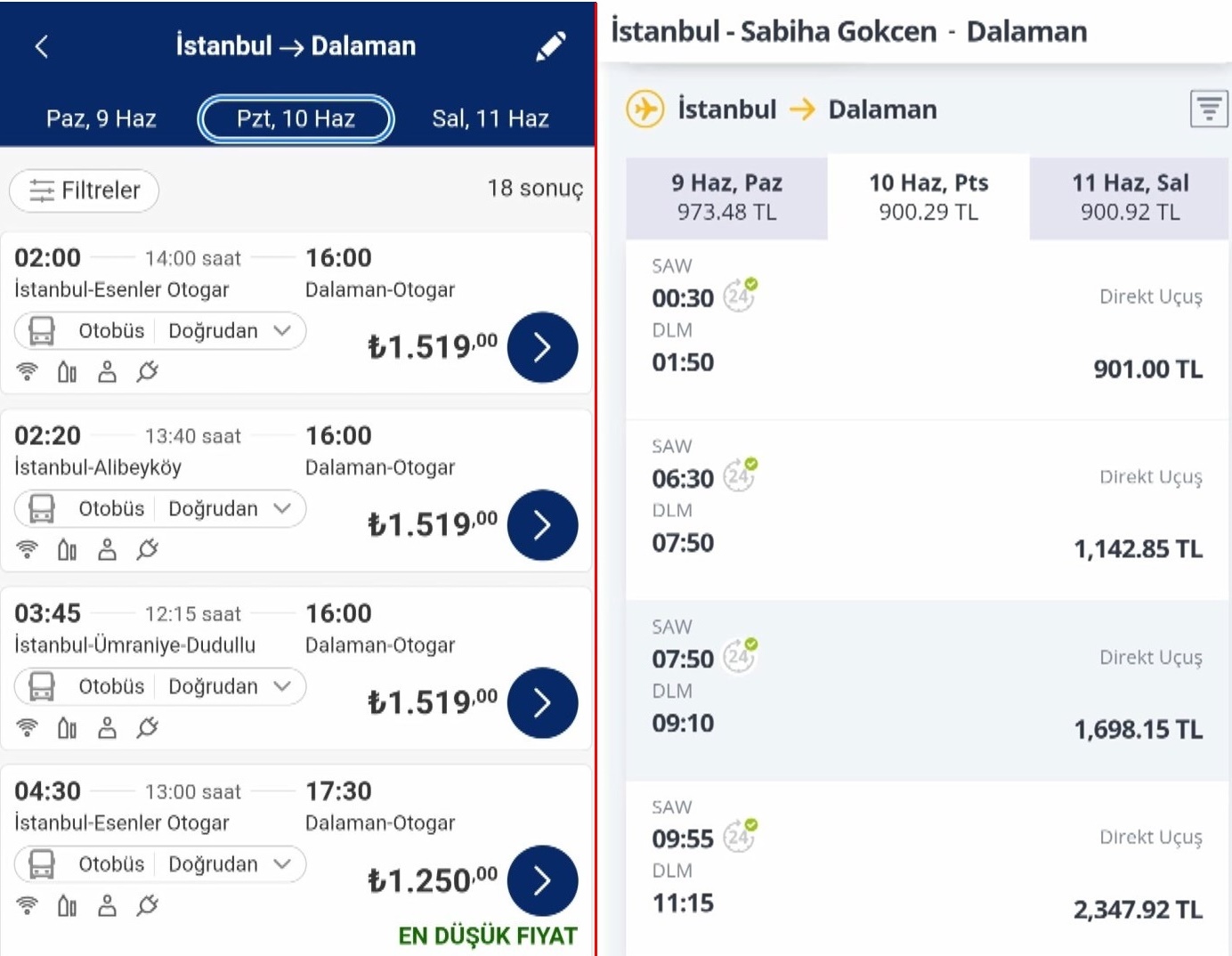This screenshot has height=956, width=1232.
Task: Open details arrow for the 04:30 bus
Action: coord(542,881)
